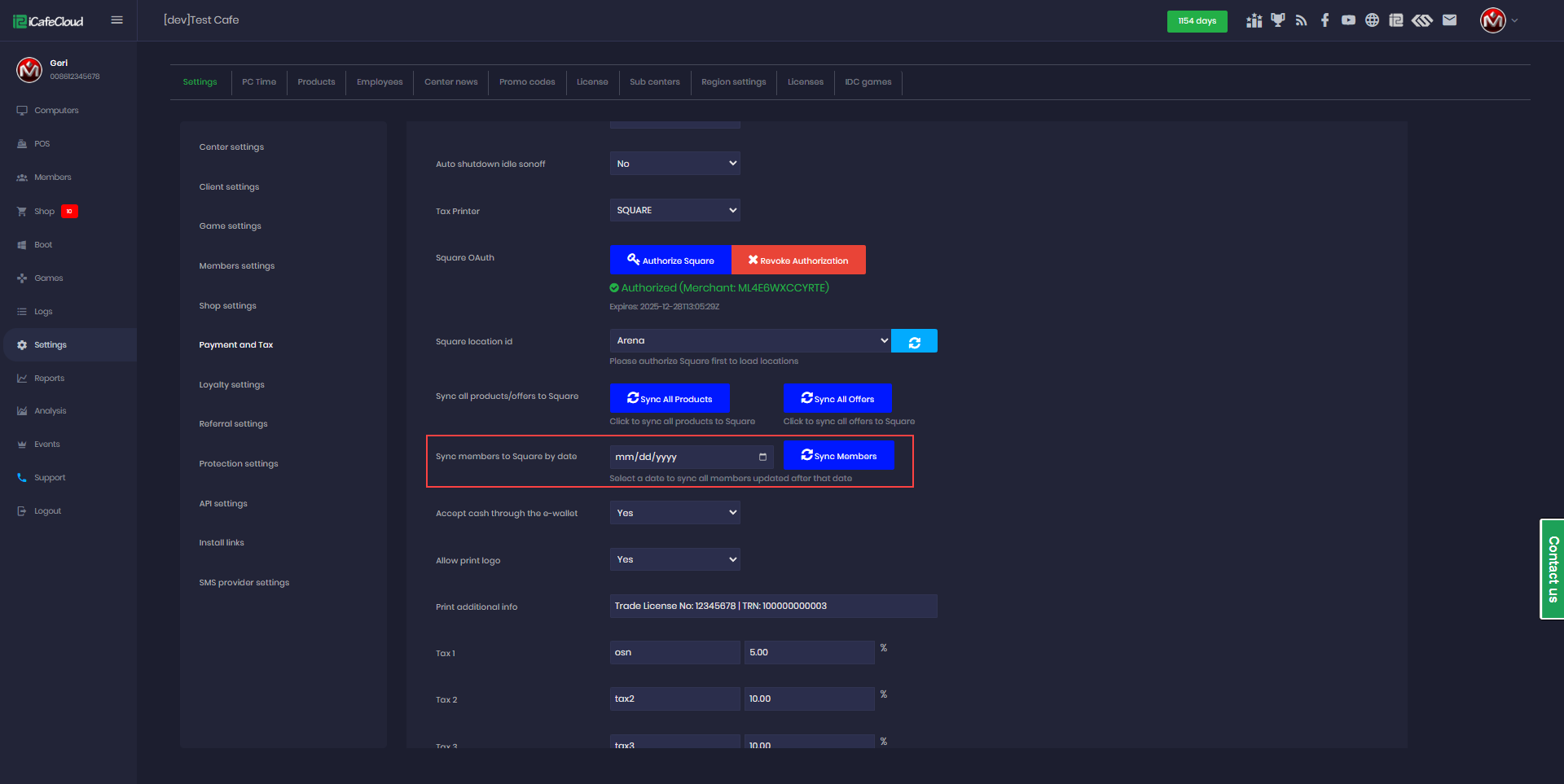The width and height of the screenshot is (1564, 784).
Task: Click the Sync Members button
Action: click(x=838, y=456)
